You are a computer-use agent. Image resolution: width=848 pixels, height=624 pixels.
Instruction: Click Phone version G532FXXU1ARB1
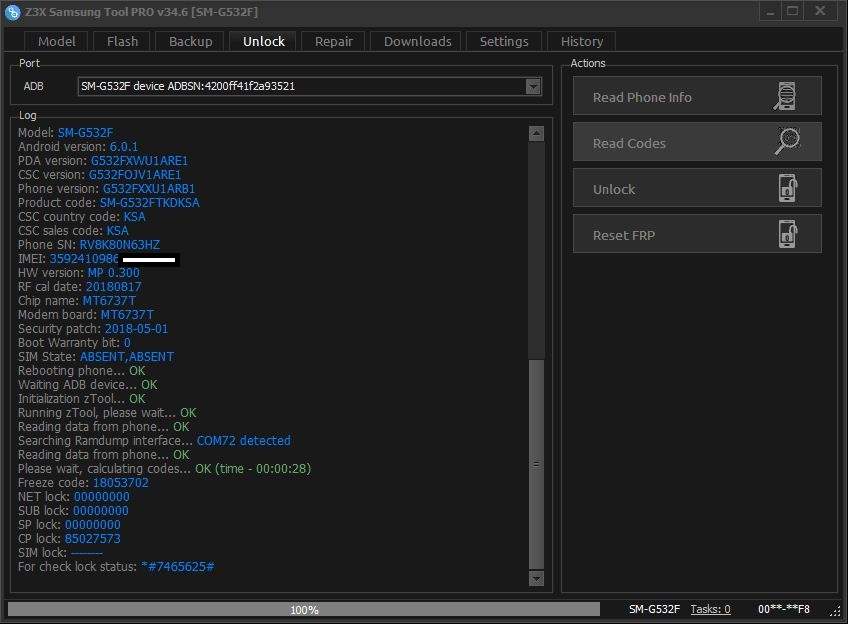149,189
